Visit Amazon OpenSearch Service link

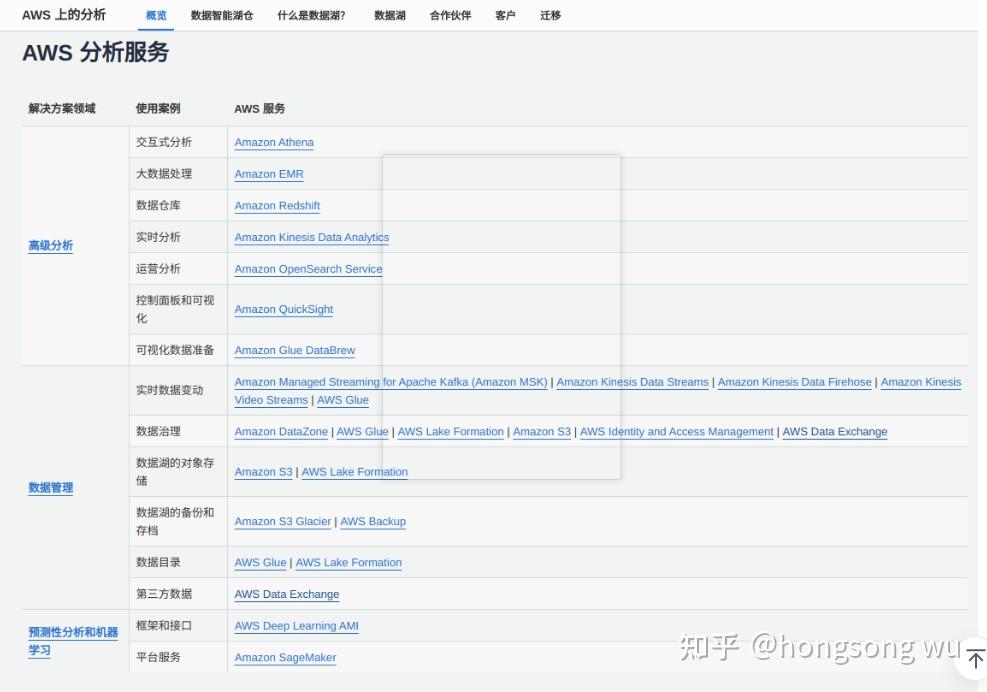coord(308,269)
